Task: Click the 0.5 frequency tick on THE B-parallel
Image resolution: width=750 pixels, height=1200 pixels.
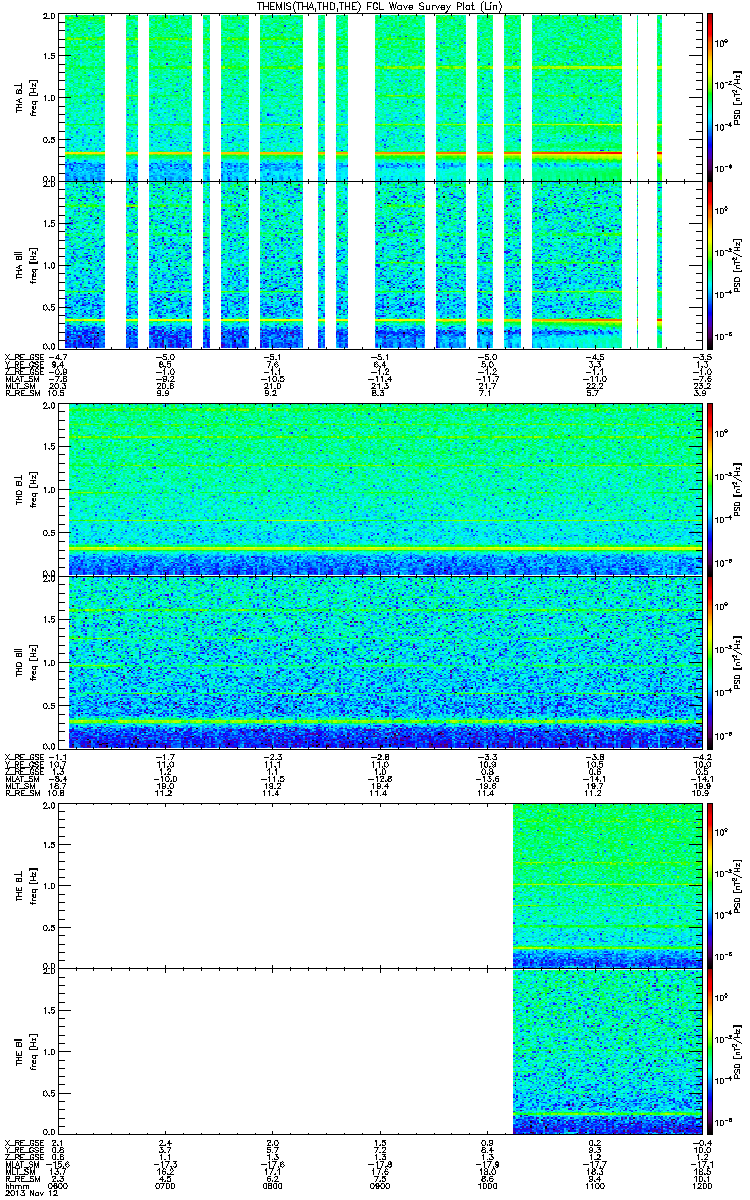Action: click(51, 1093)
